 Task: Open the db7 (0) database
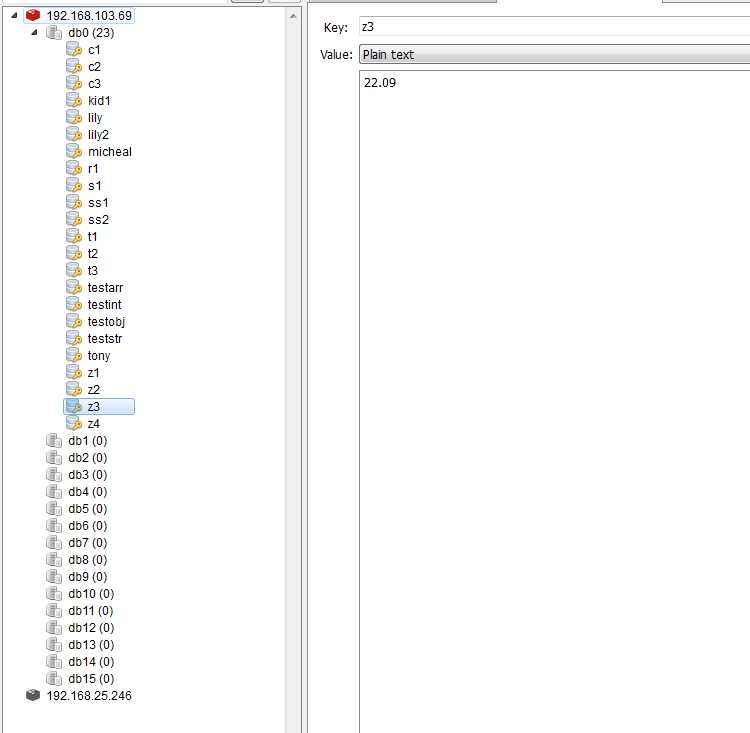[88, 543]
